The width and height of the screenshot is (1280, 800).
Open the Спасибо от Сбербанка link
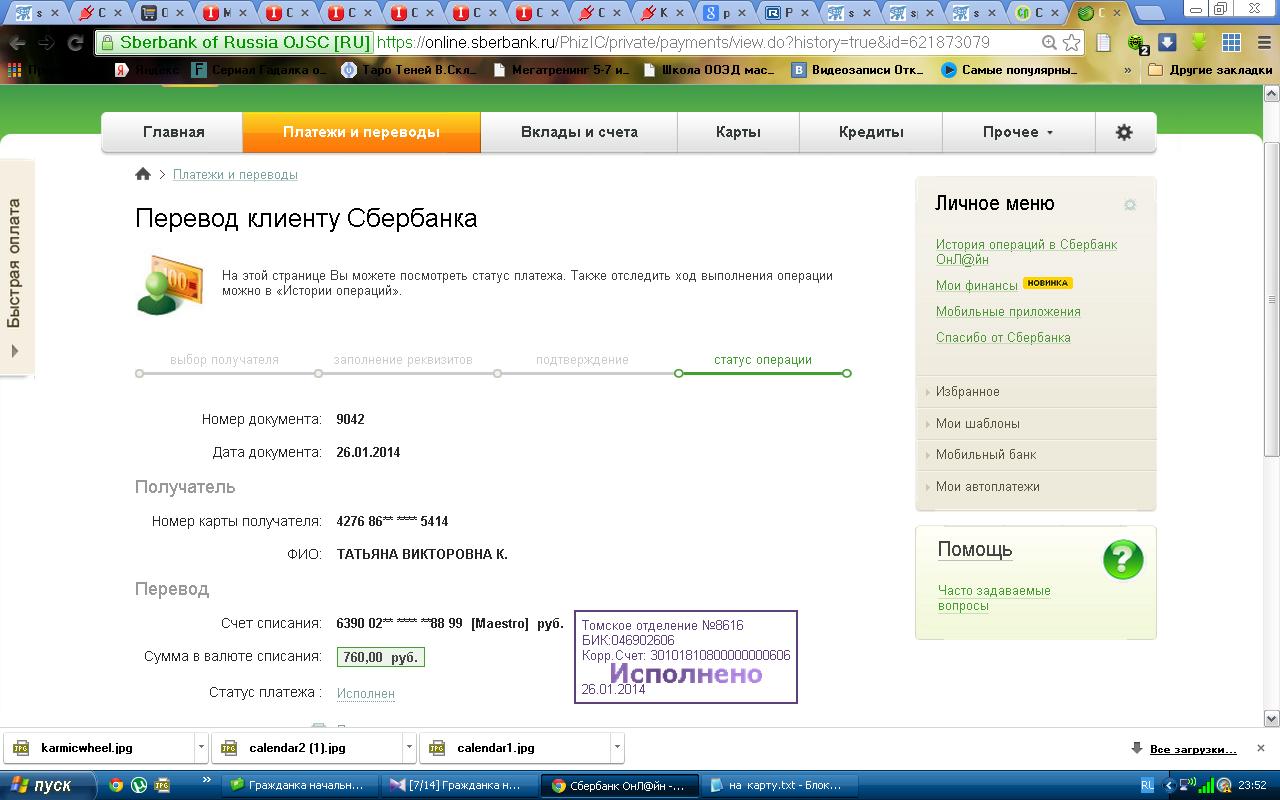point(1003,338)
